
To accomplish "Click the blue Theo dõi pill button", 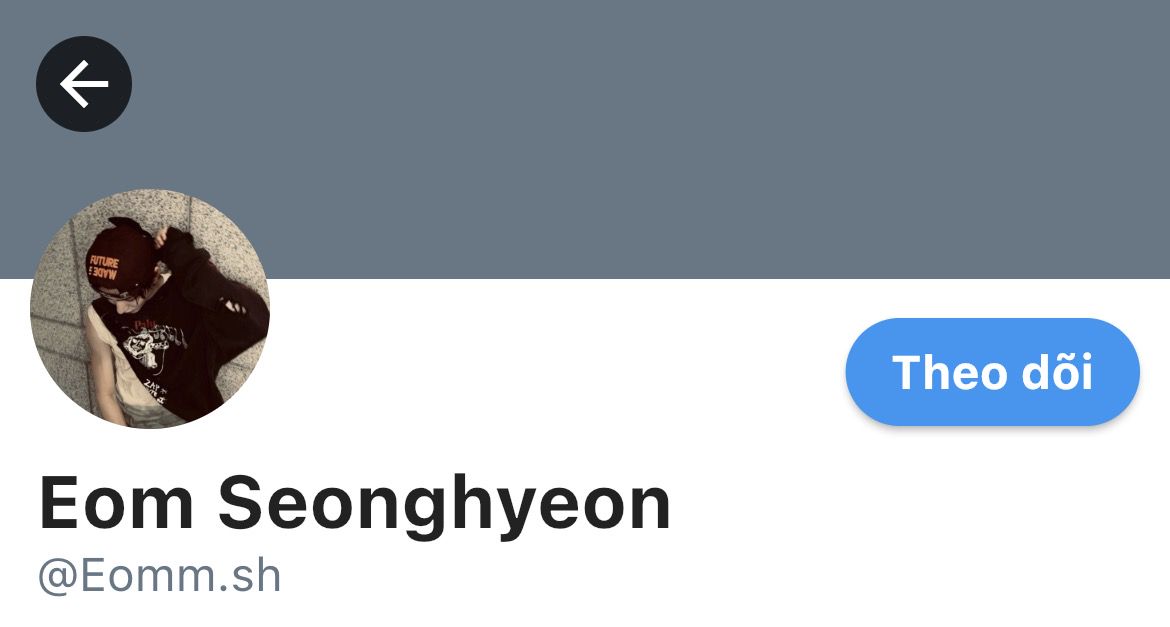I will (x=992, y=372).
